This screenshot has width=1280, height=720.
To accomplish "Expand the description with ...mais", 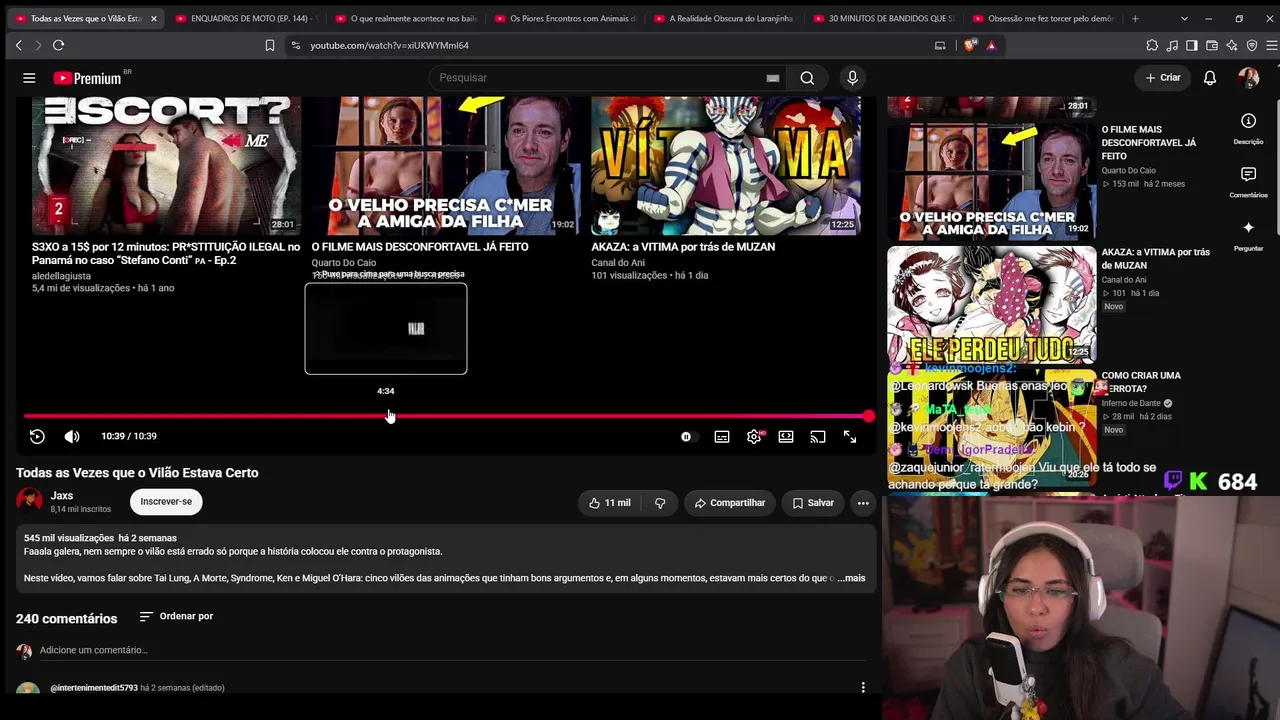I will [x=851, y=578].
